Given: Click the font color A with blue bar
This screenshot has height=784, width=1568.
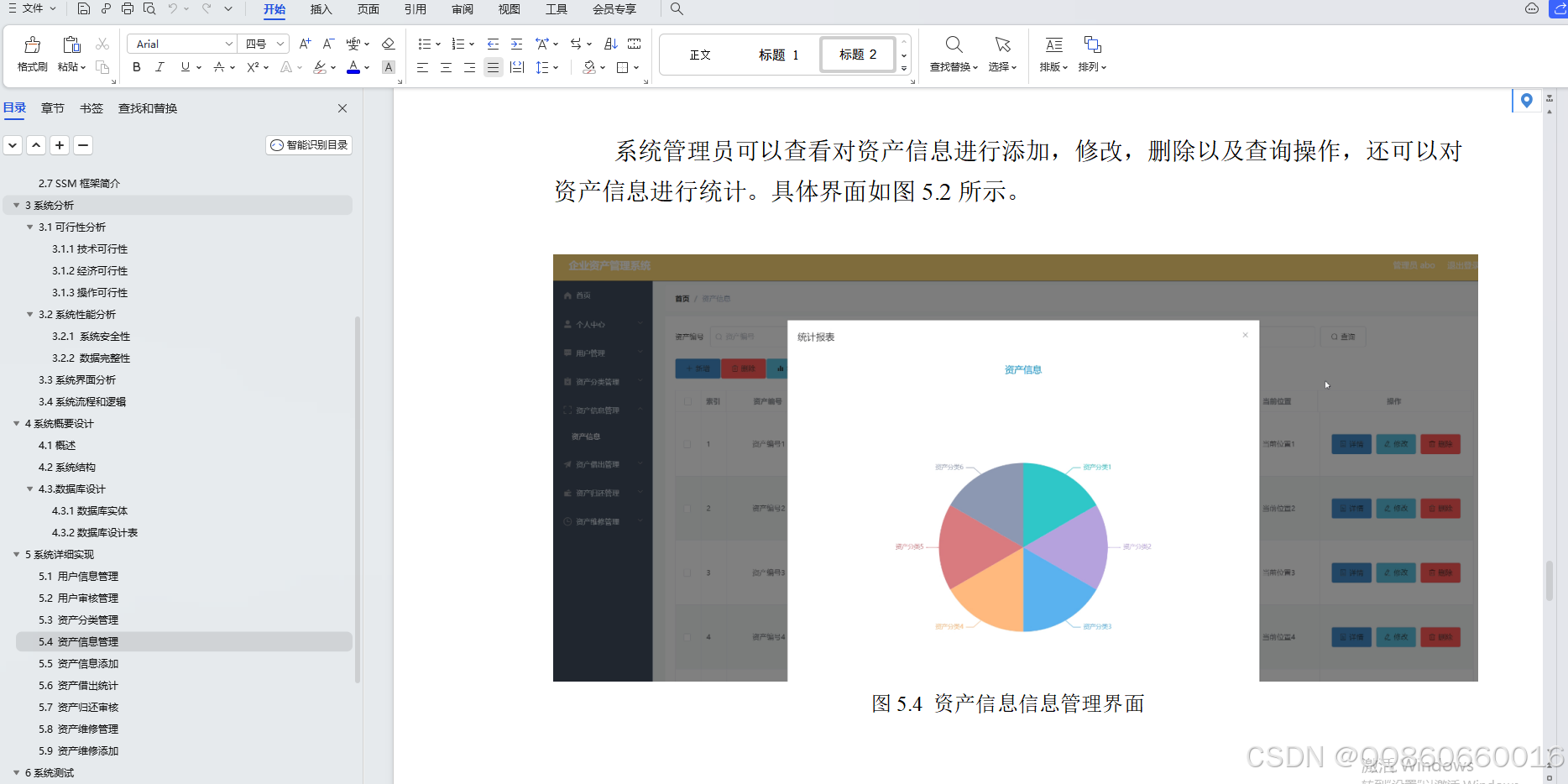Looking at the screenshot, I should (353, 67).
